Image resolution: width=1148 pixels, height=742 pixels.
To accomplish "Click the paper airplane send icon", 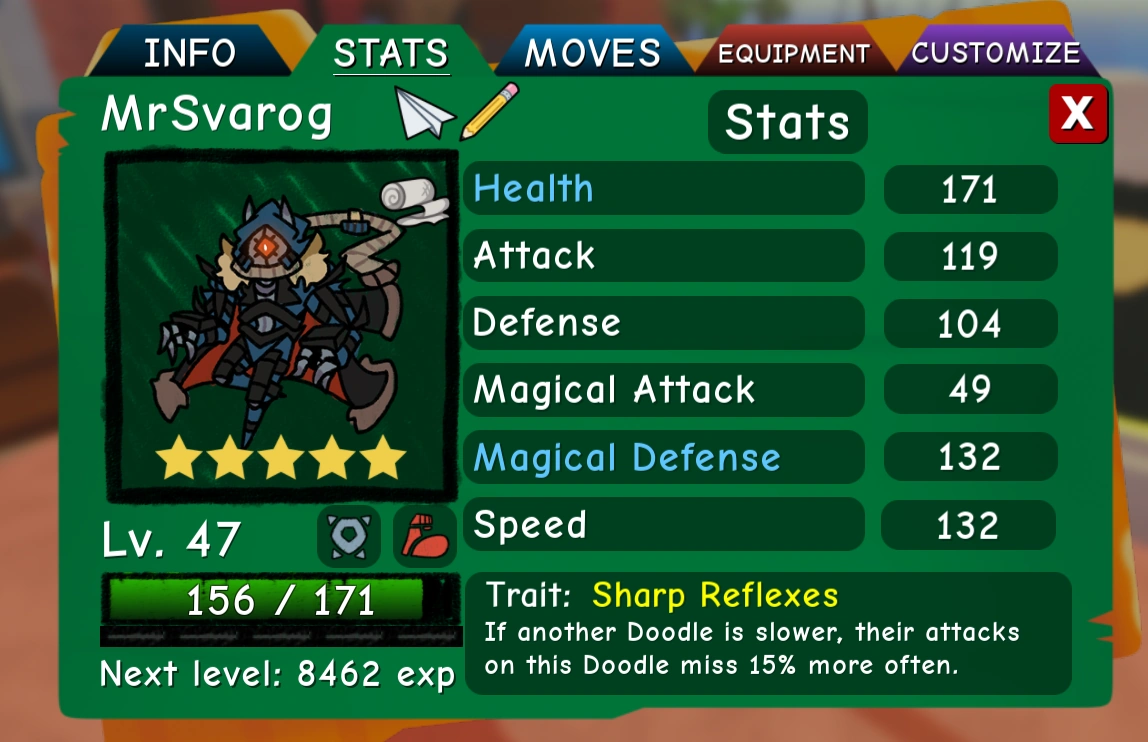I will tap(424, 113).
